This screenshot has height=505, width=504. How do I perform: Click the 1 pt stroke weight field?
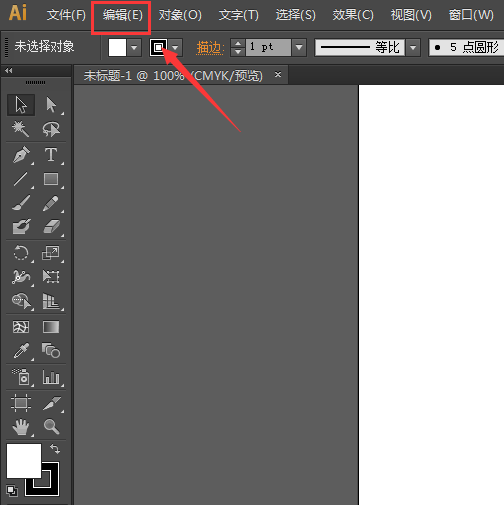pyautogui.click(x=268, y=48)
